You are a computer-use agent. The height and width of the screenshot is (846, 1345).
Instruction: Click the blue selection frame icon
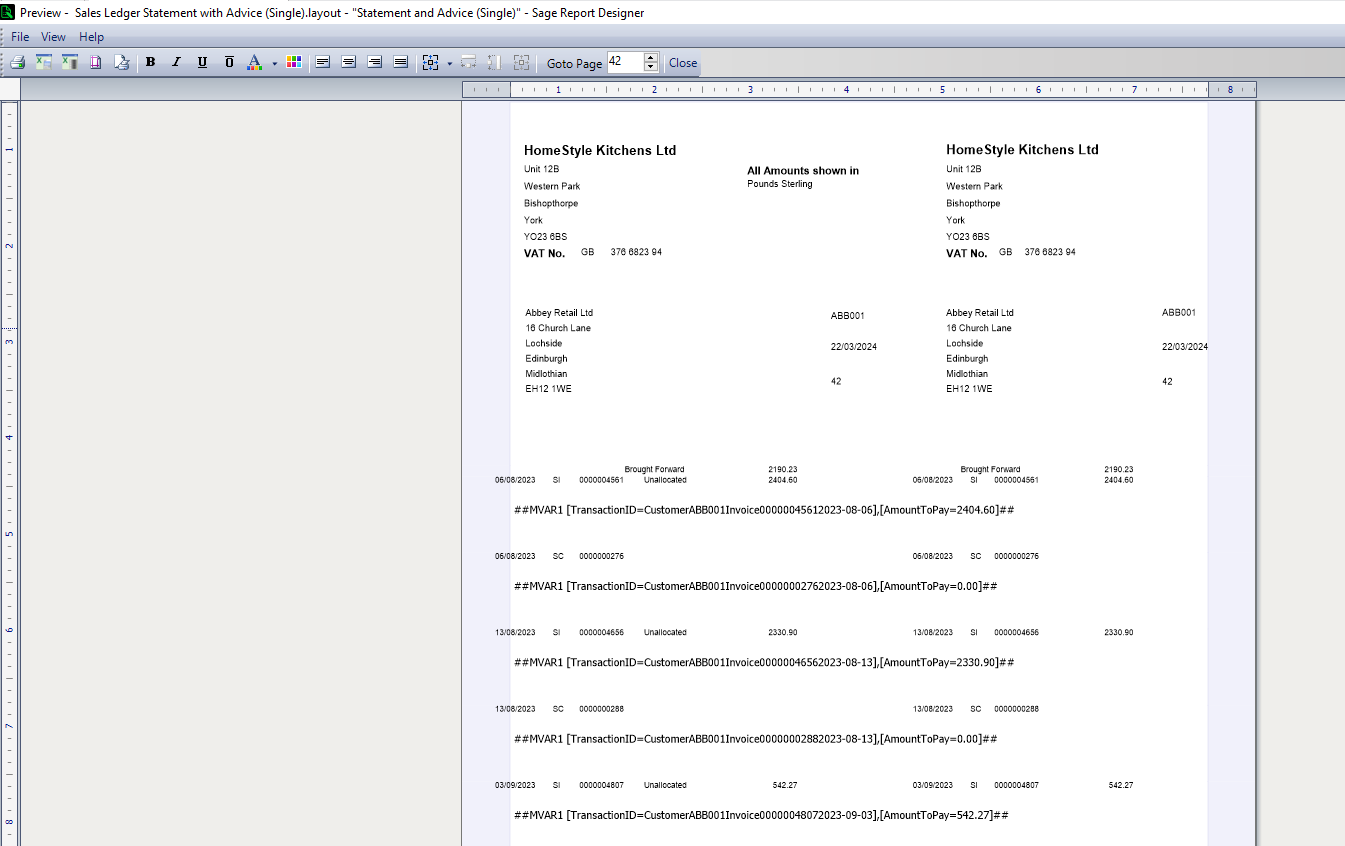[430, 62]
